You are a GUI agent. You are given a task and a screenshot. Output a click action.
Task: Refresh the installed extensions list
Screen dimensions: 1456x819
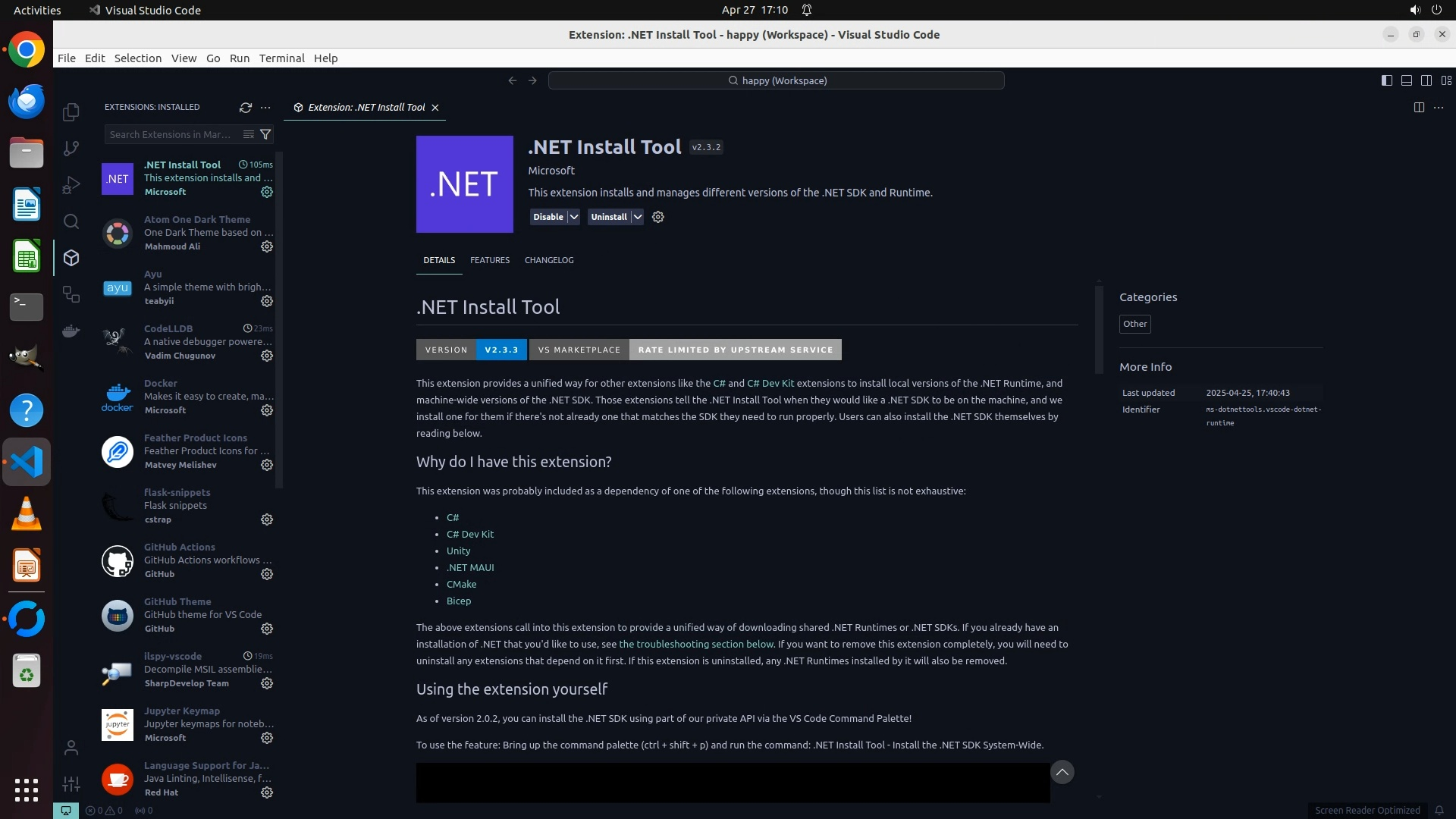[x=246, y=108]
